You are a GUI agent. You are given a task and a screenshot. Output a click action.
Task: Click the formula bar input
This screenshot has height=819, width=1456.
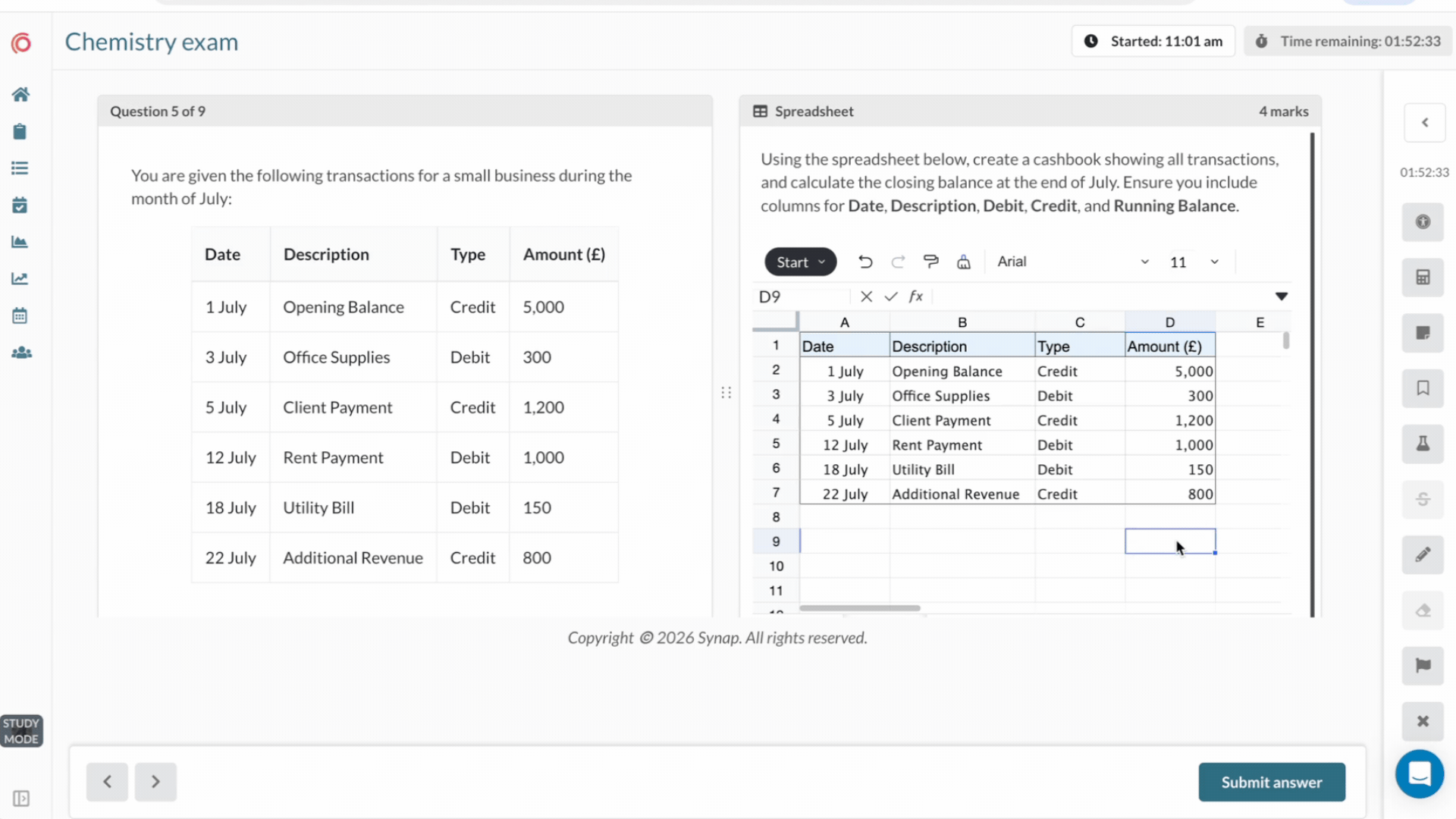pos(1101,297)
